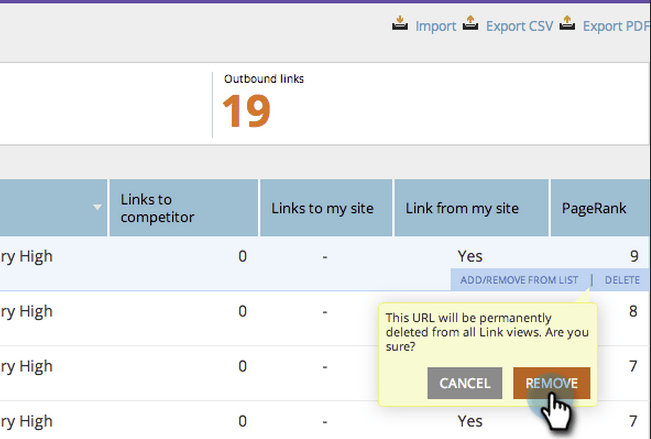651x439 pixels.
Task: Sort by Links to my site column
Action: (322, 208)
